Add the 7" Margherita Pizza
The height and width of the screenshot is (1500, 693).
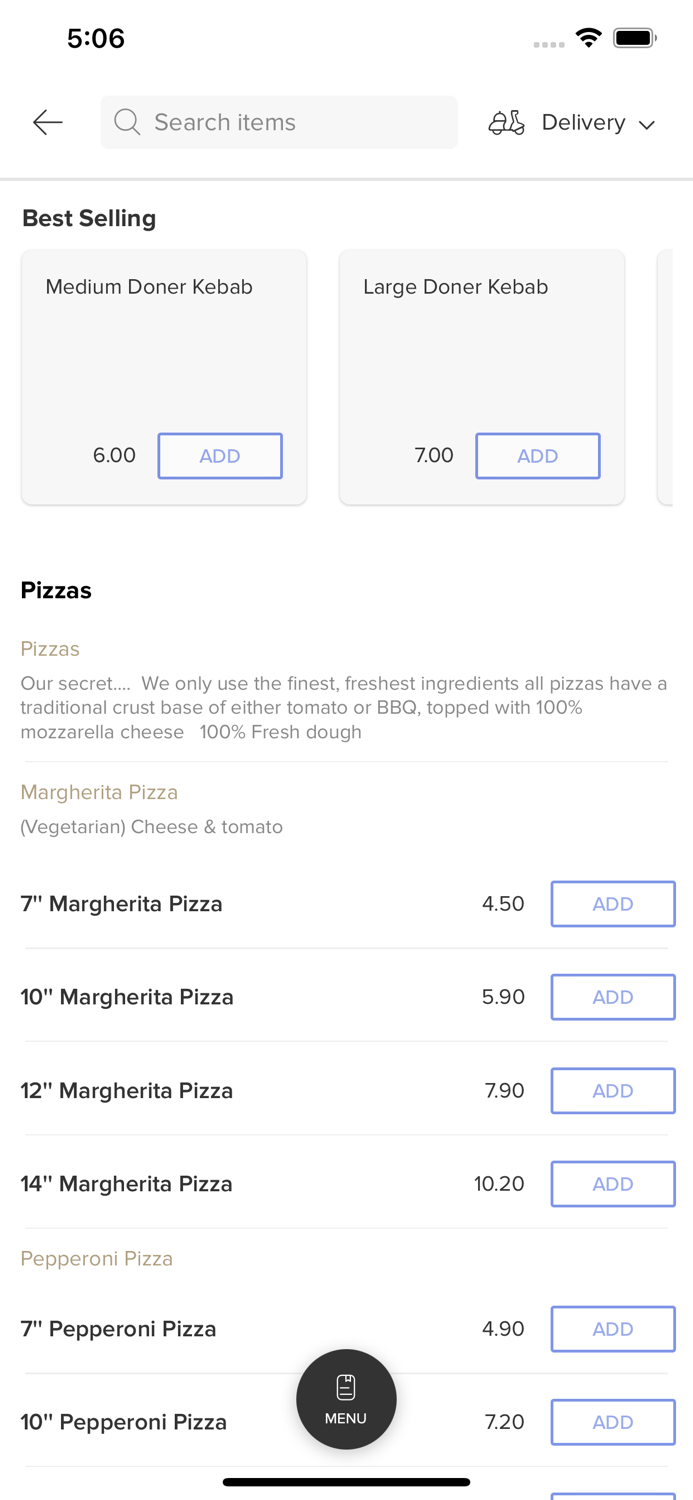tap(613, 903)
